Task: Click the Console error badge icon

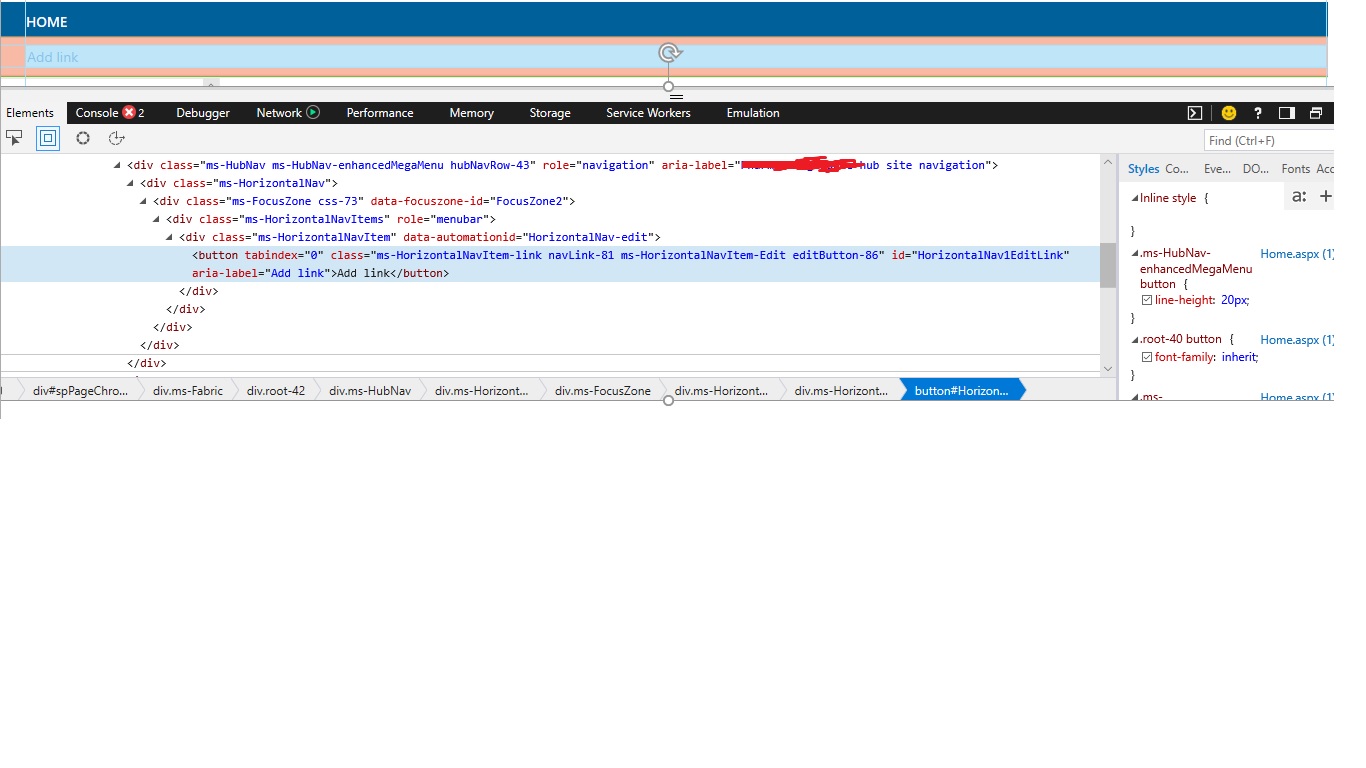Action: [x=129, y=112]
